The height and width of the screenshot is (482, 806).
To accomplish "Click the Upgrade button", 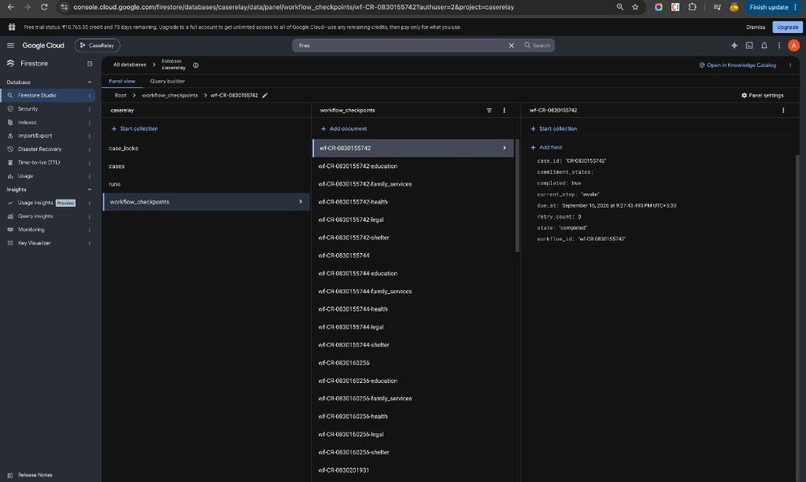I will coord(787,27).
